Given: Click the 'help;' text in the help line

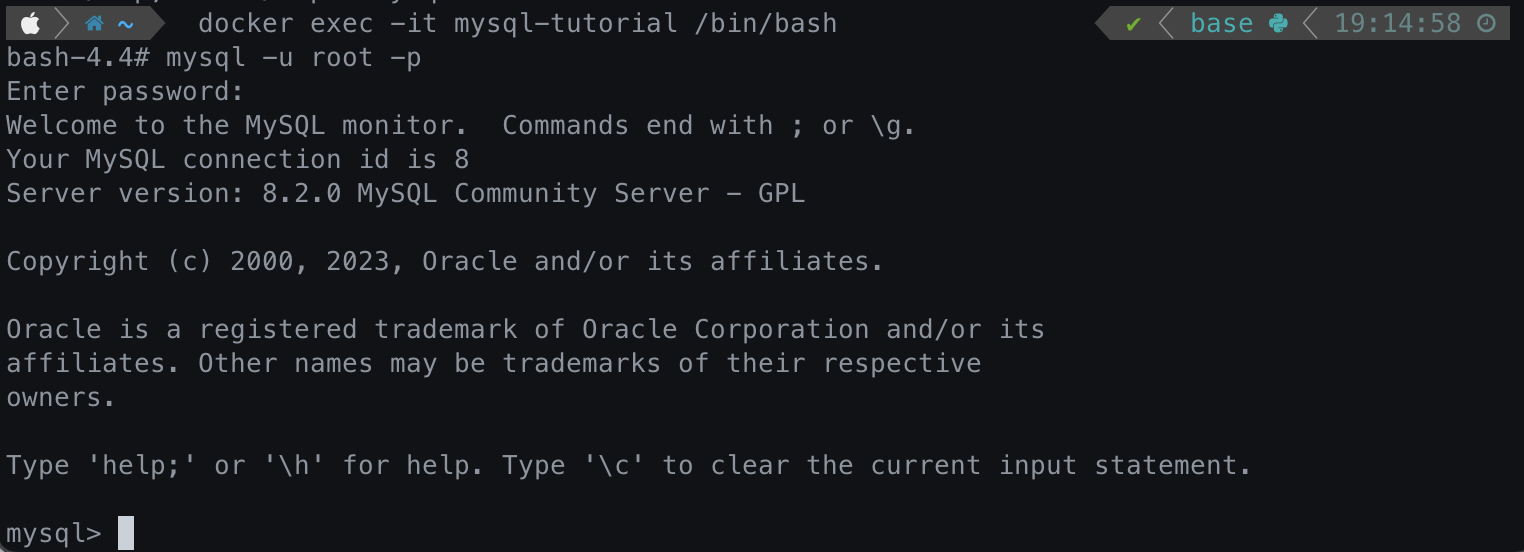Looking at the screenshot, I should 150,465.
